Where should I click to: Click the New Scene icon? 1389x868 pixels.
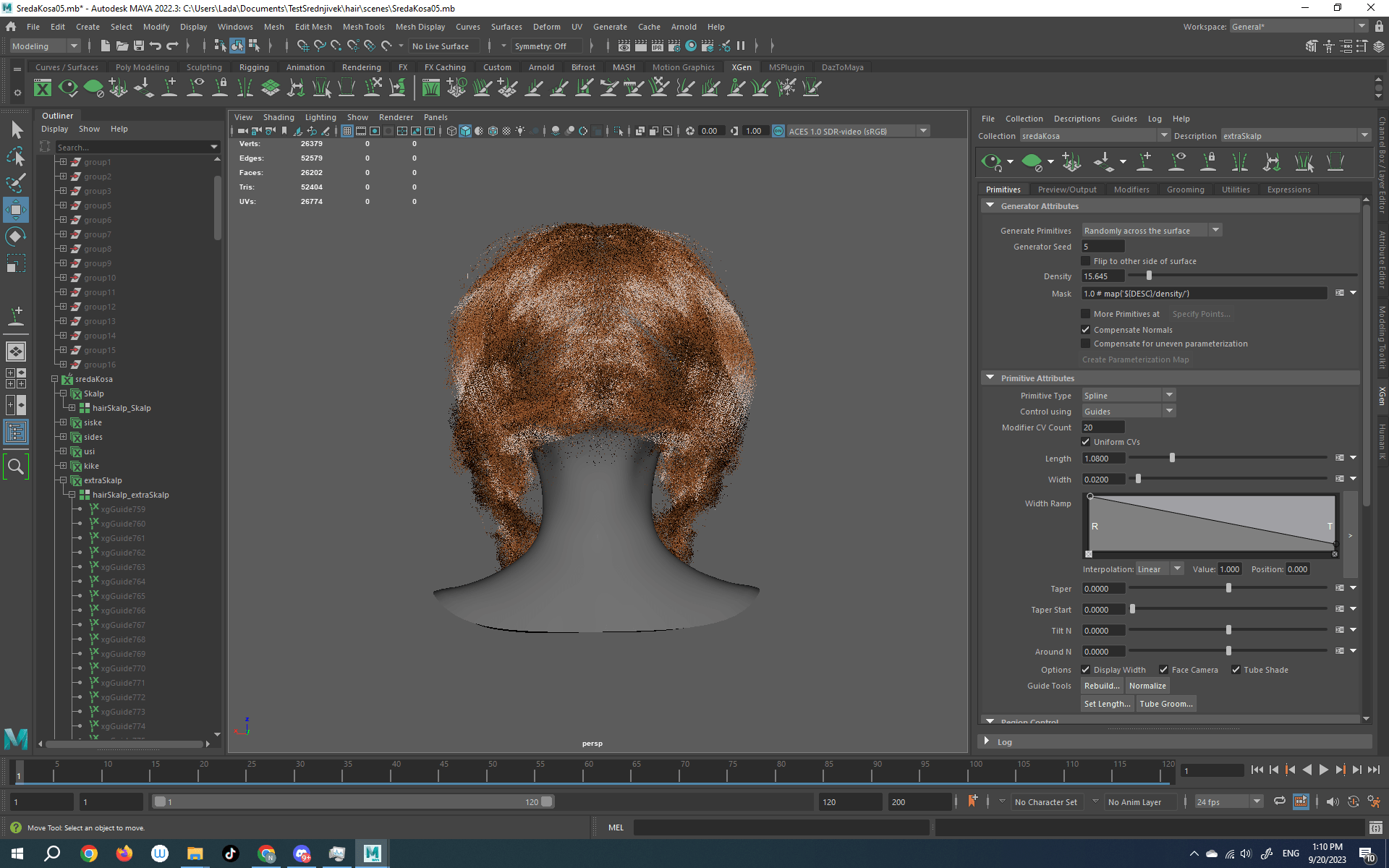coord(106,46)
